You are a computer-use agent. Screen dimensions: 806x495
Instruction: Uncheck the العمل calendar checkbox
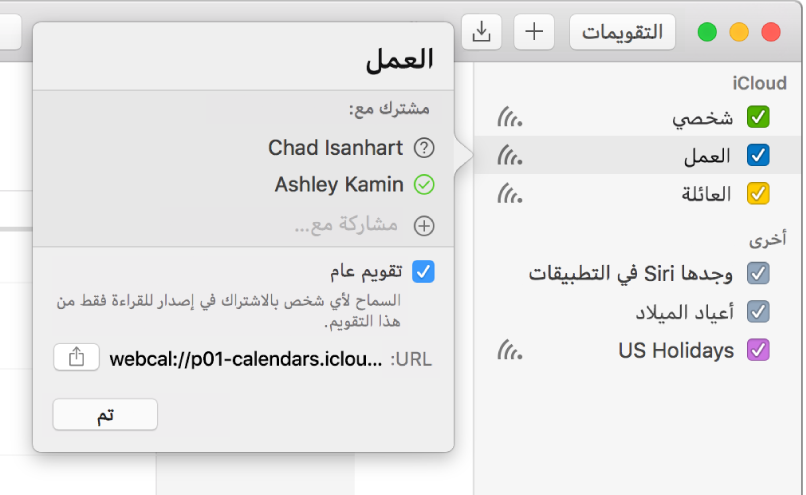758,155
